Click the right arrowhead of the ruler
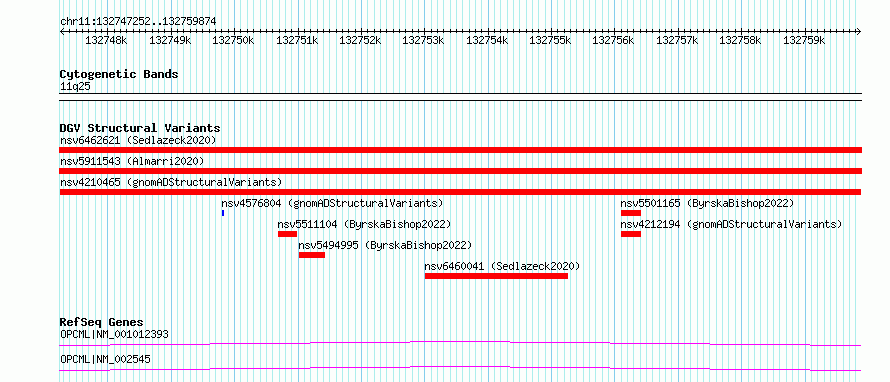Screen dimensions: 890x382 pyautogui.click(x=859, y=32)
